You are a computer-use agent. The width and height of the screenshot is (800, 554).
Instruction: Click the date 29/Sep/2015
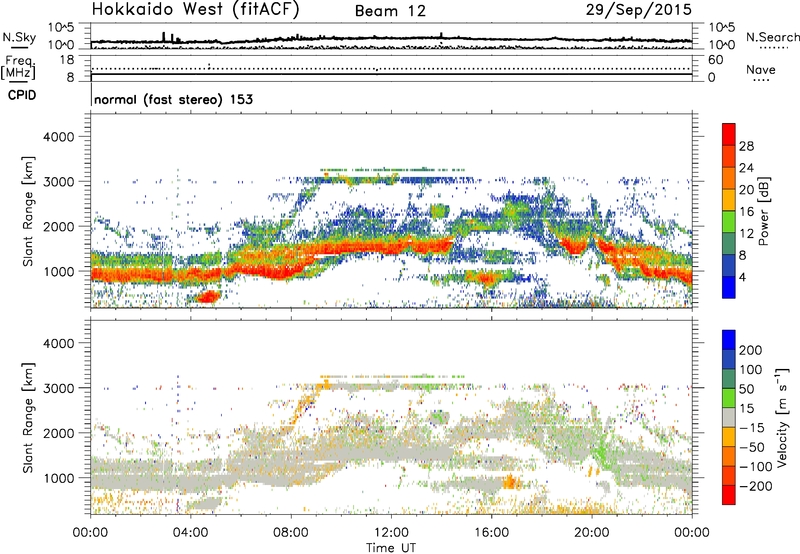click(638, 10)
